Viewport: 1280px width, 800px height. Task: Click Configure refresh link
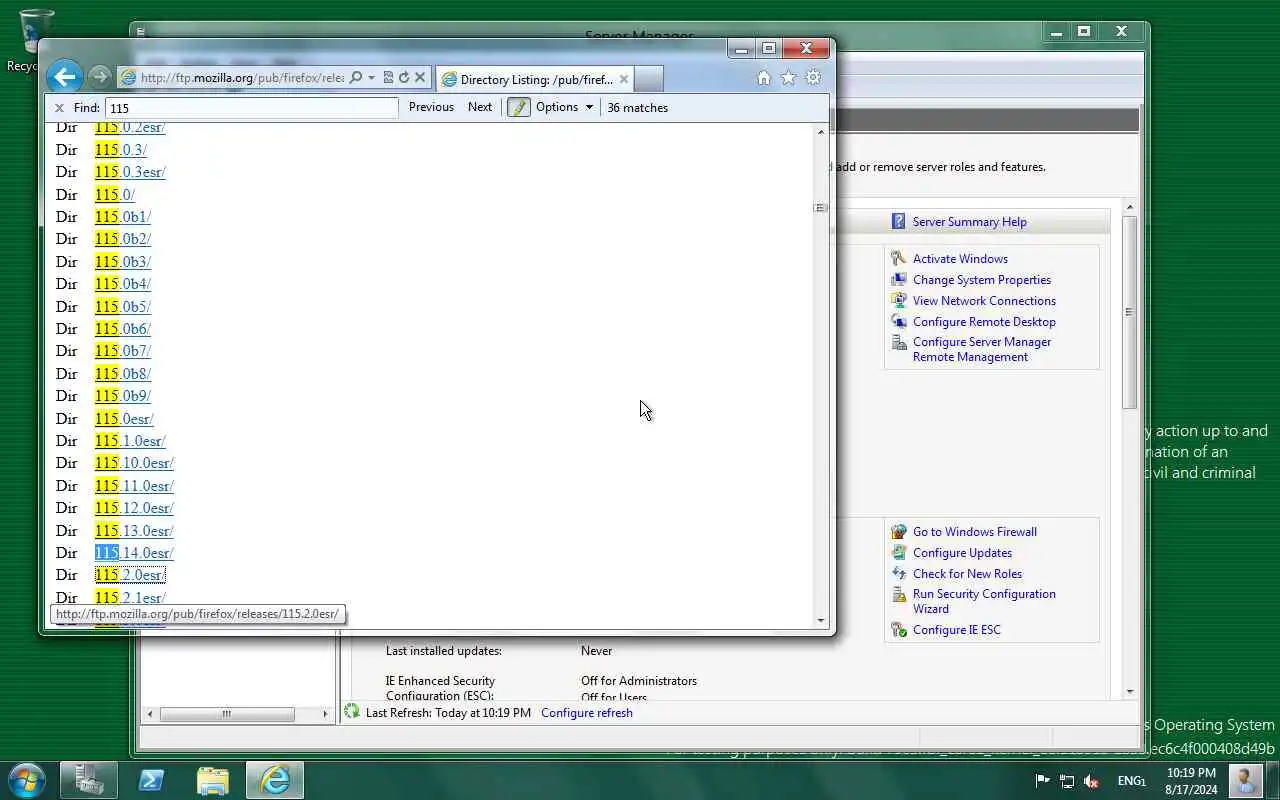coord(587,713)
